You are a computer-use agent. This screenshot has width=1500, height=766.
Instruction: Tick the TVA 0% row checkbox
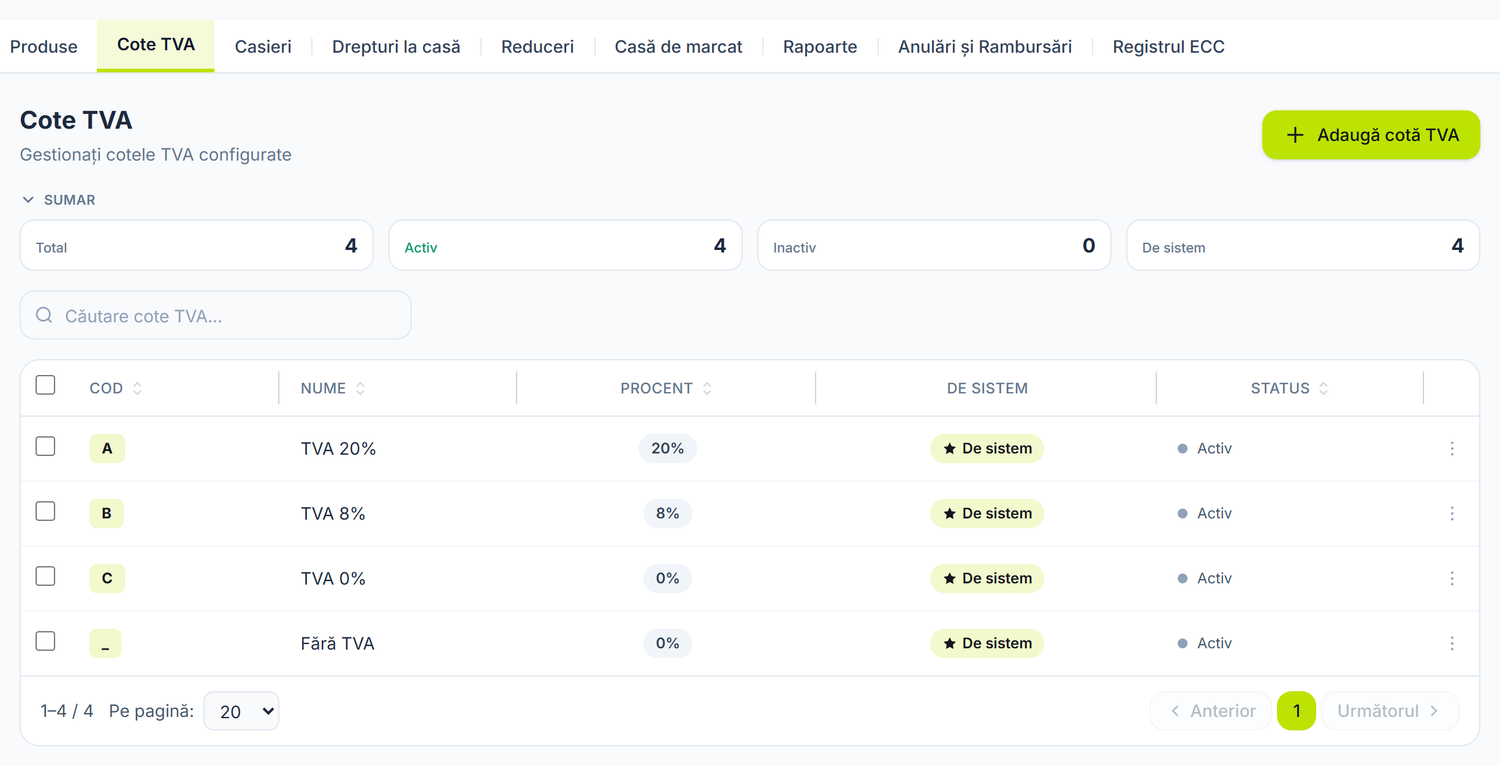pyautogui.click(x=45, y=576)
